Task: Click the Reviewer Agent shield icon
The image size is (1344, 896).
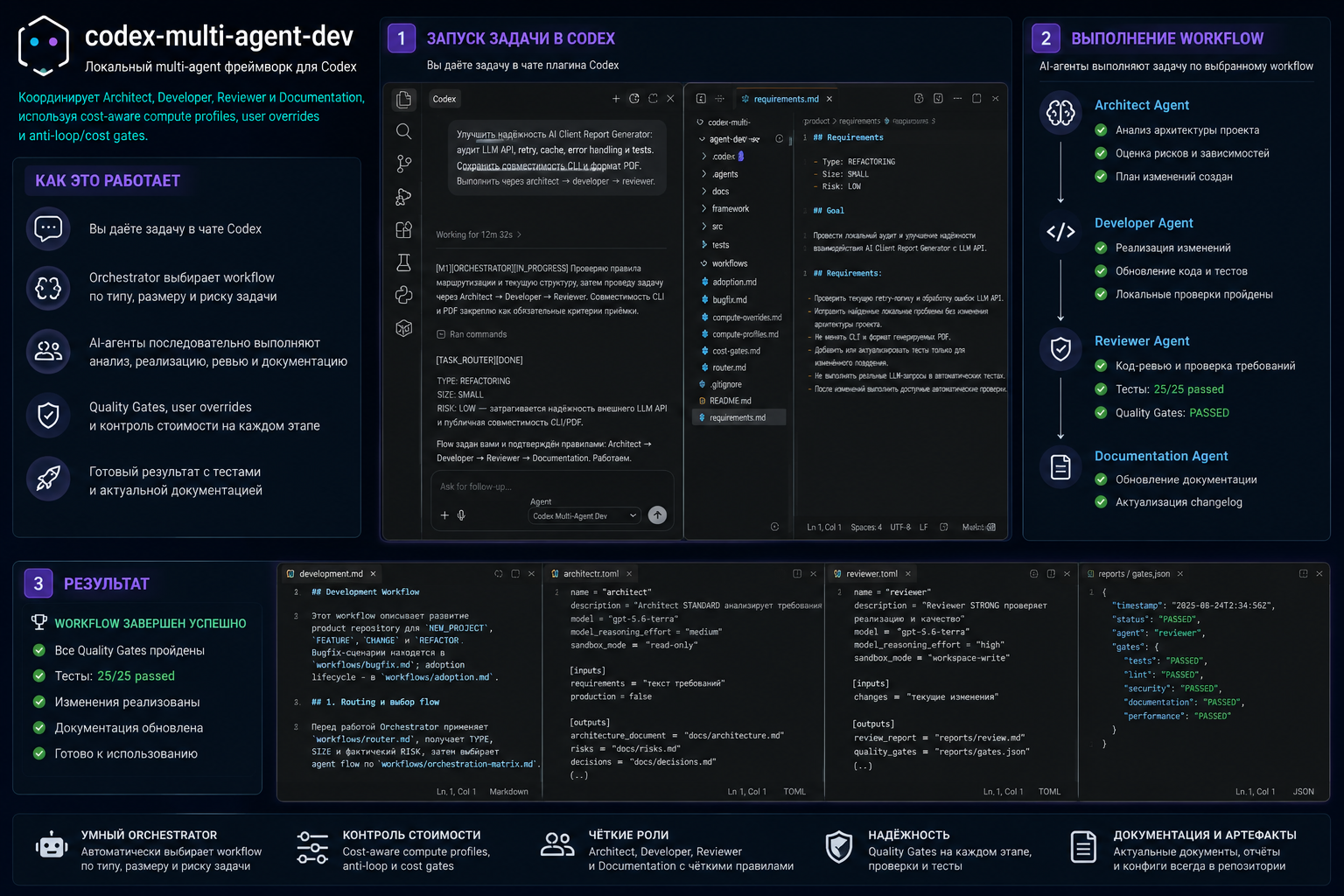Action: (1060, 349)
